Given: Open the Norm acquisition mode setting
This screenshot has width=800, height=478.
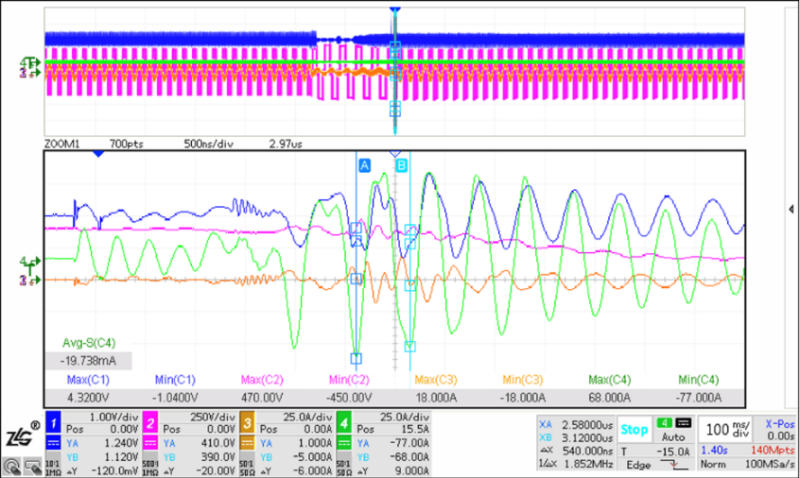Looking at the screenshot, I should tap(712, 465).
